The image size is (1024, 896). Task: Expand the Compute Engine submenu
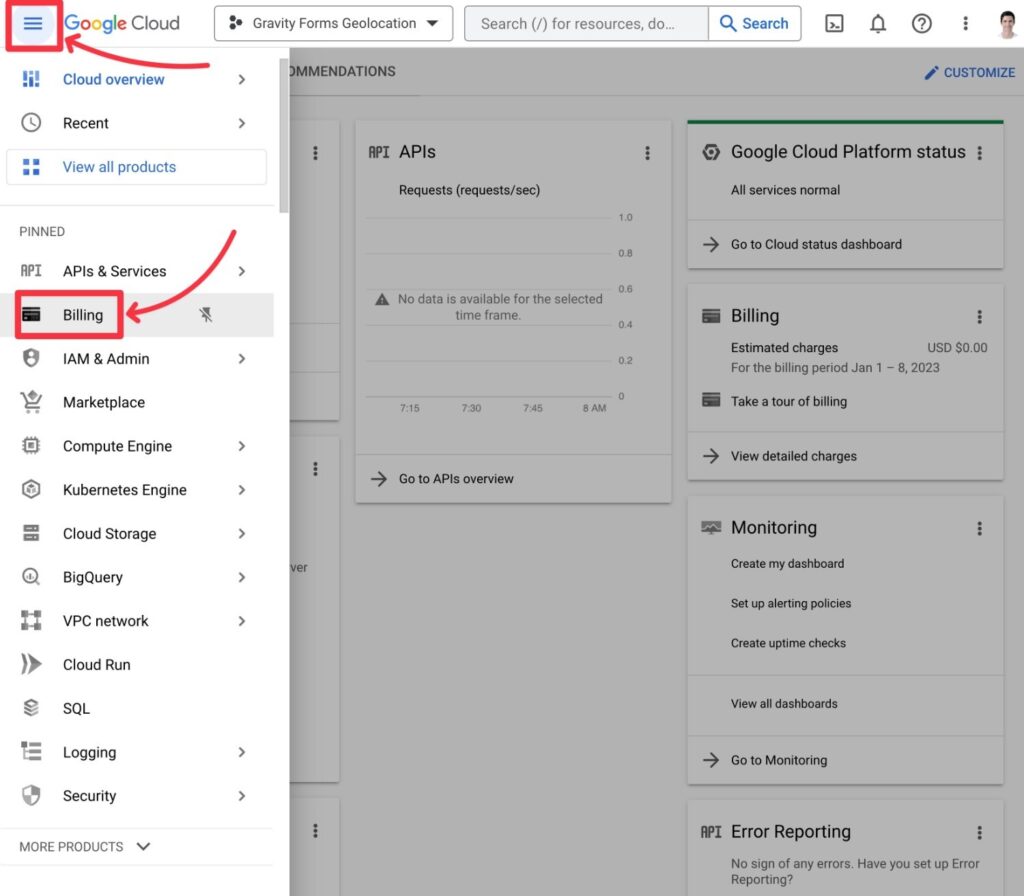coord(241,446)
